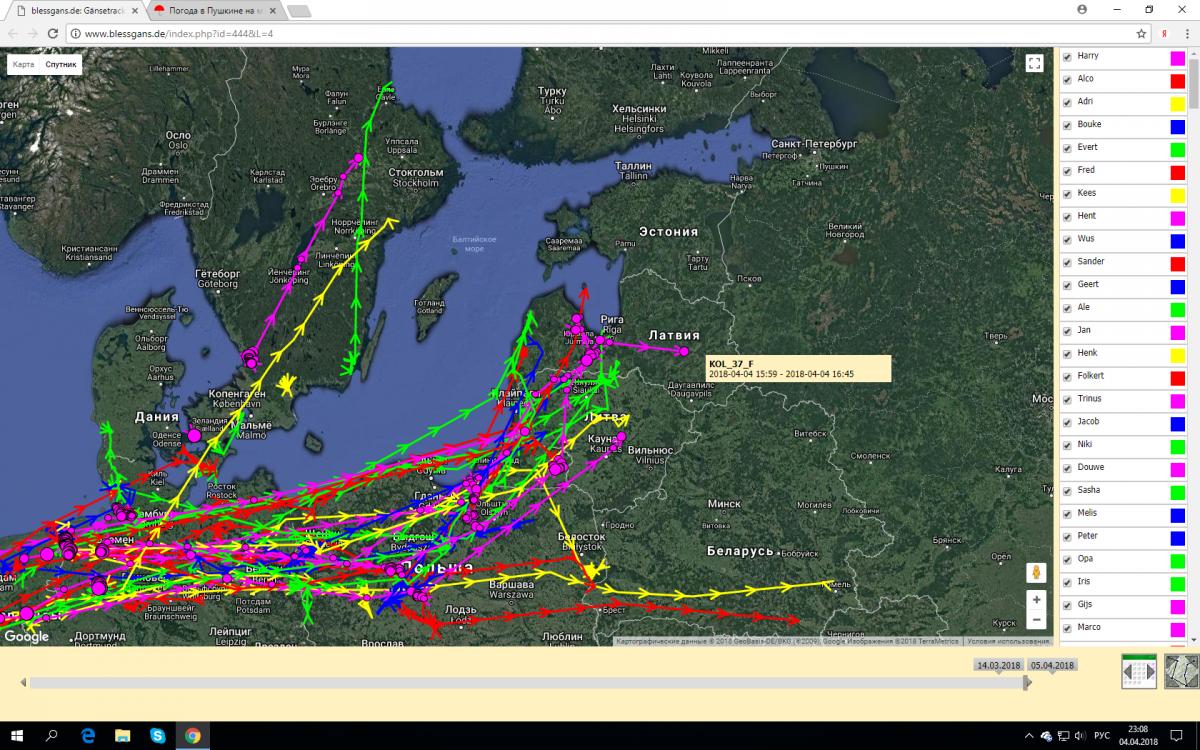Click Evert's green color swatch
1200x750 pixels.
tap(1178, 150)
